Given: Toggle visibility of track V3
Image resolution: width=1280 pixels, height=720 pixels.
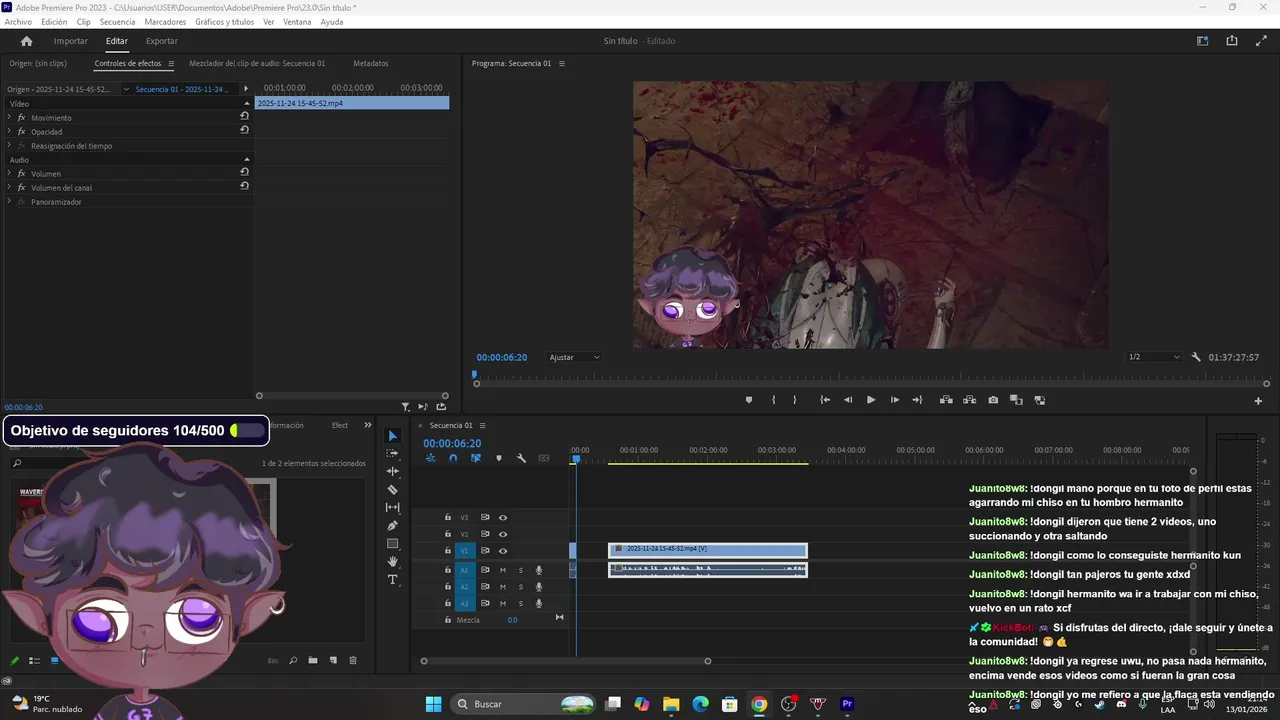Looking at the screenshot, I should coord(503,518).
